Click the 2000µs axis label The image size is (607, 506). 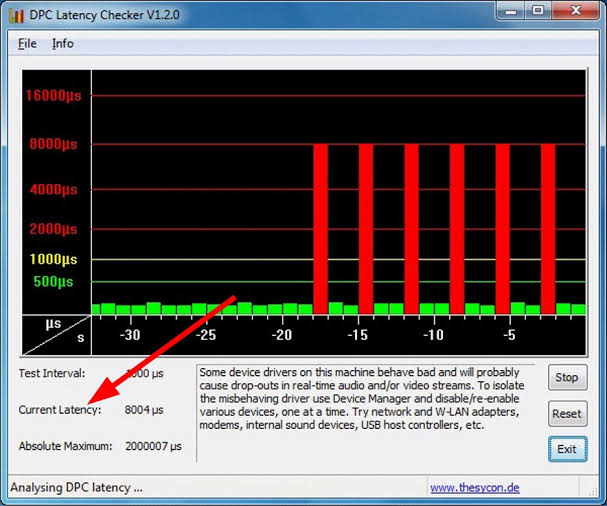tap(53, 229)
